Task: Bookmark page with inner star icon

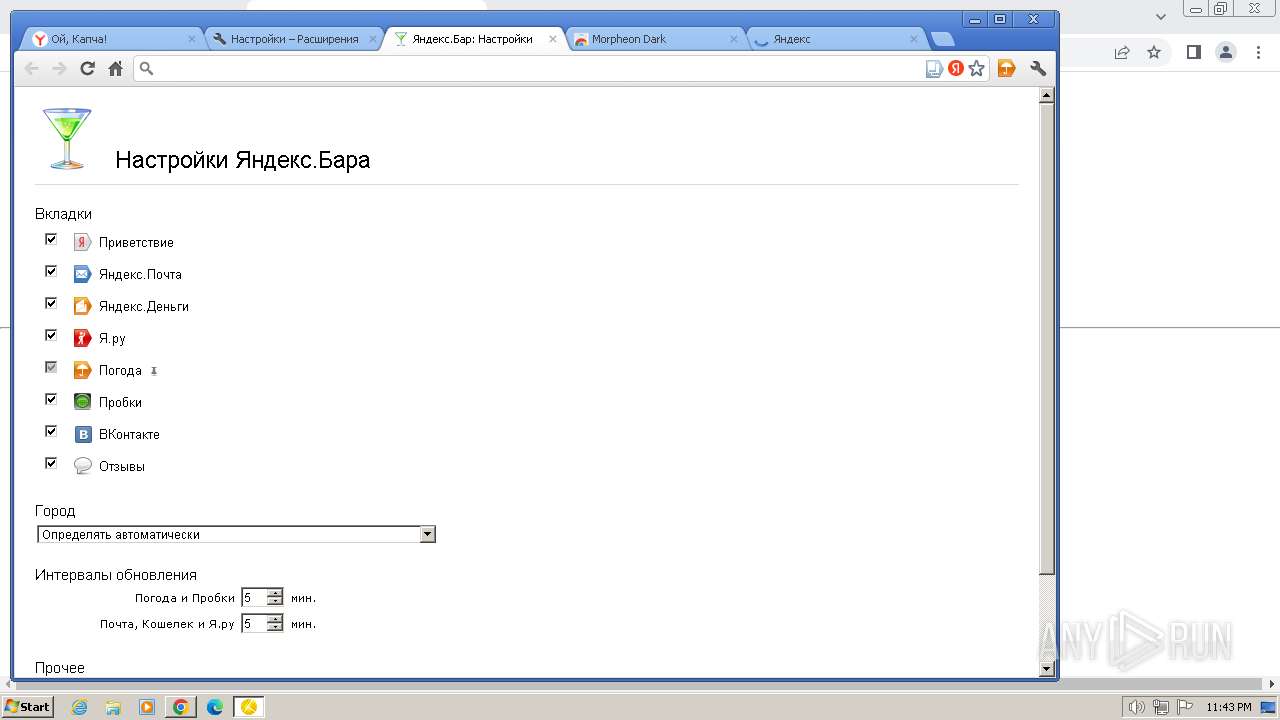Action: (977, 68)
